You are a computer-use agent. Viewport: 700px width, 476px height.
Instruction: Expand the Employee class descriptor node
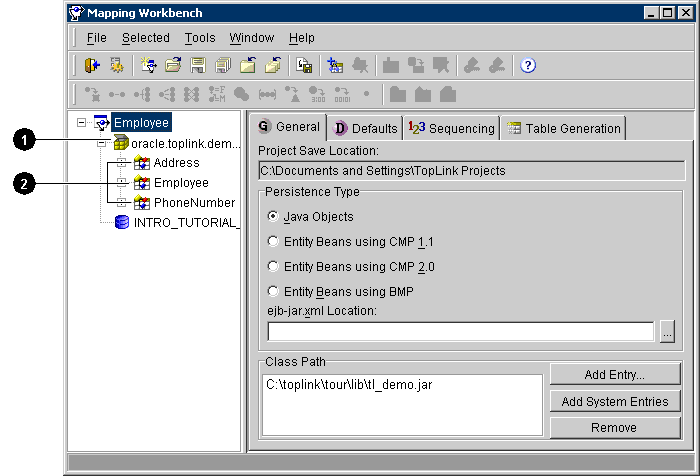click(x=121, y=183)
